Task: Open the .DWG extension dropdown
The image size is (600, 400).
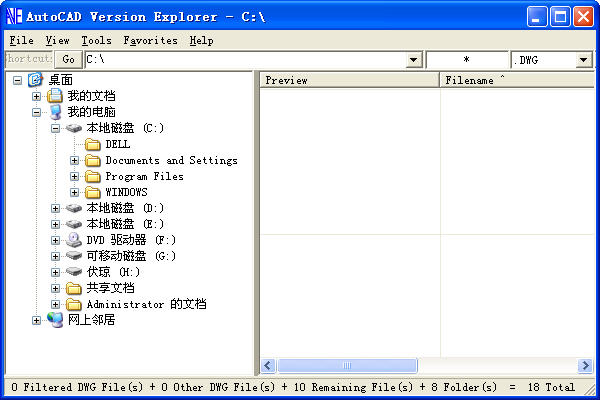Action: (x=583, y=60)
